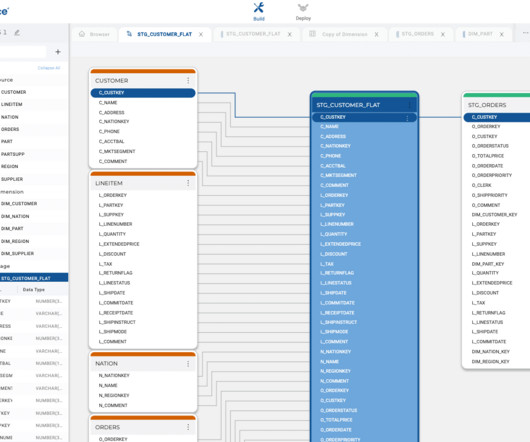Image resolution: width=530 pixels, height=442 pixels.
Task: Select DIM_NATION in the sidebar tree
Action: (15, 216)
